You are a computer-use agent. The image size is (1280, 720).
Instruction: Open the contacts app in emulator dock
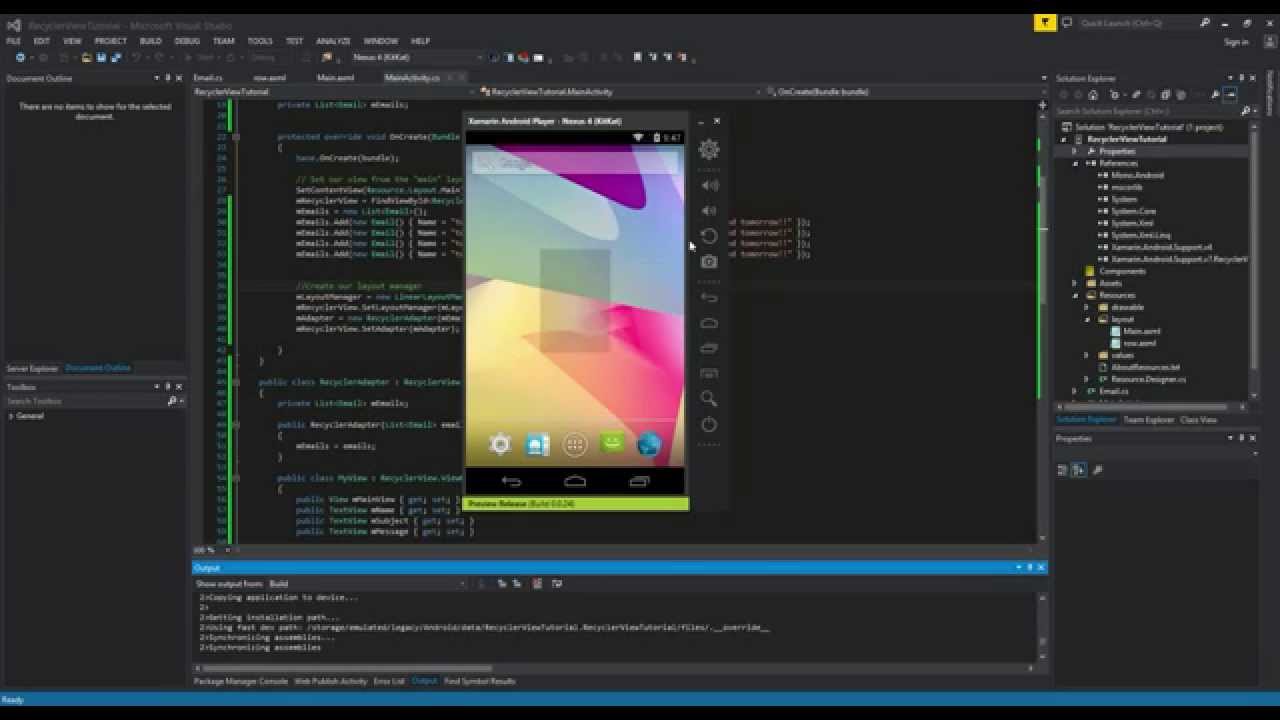538,445
